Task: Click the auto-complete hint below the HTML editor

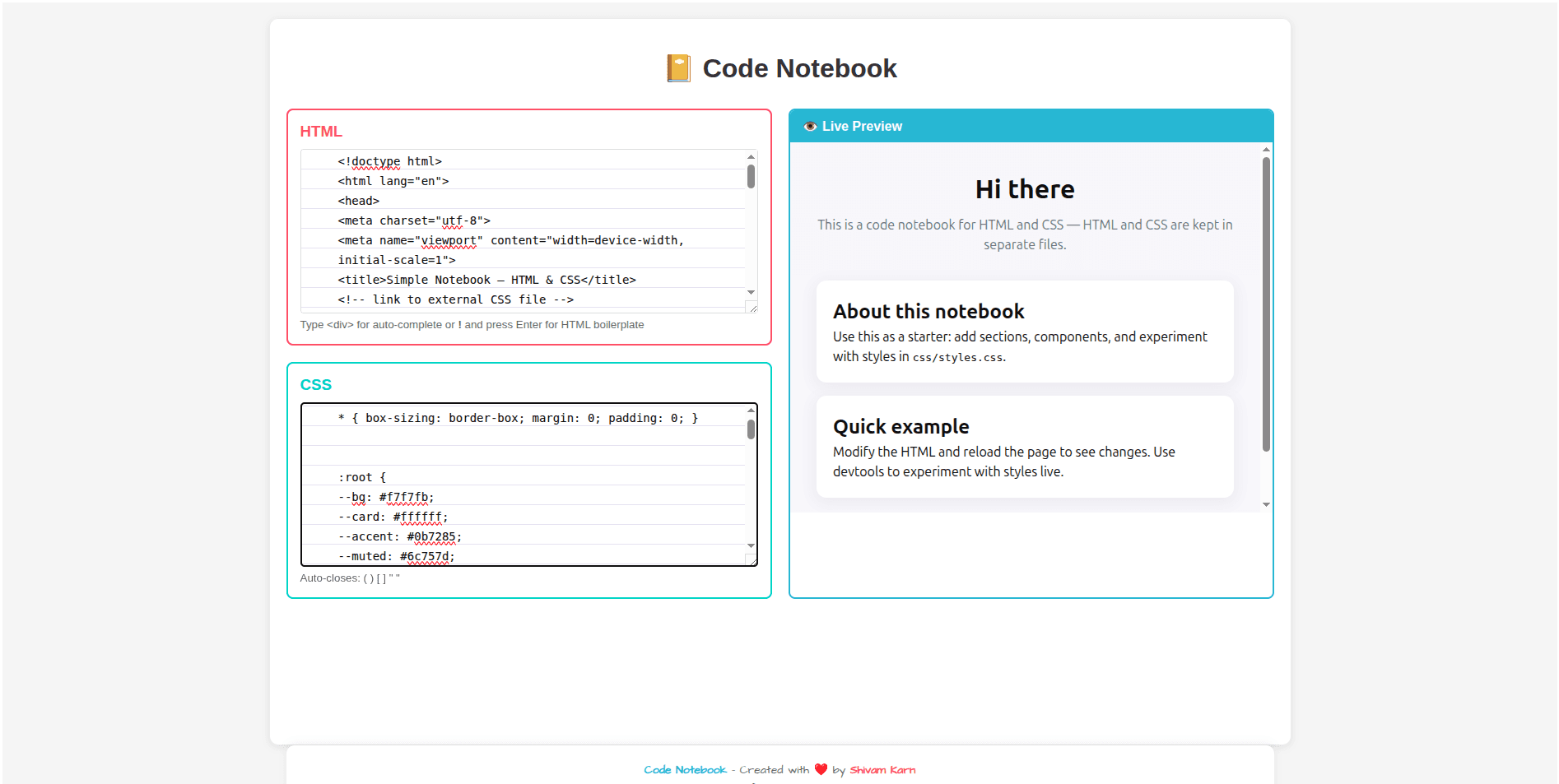Action: [x=472, y=324]
